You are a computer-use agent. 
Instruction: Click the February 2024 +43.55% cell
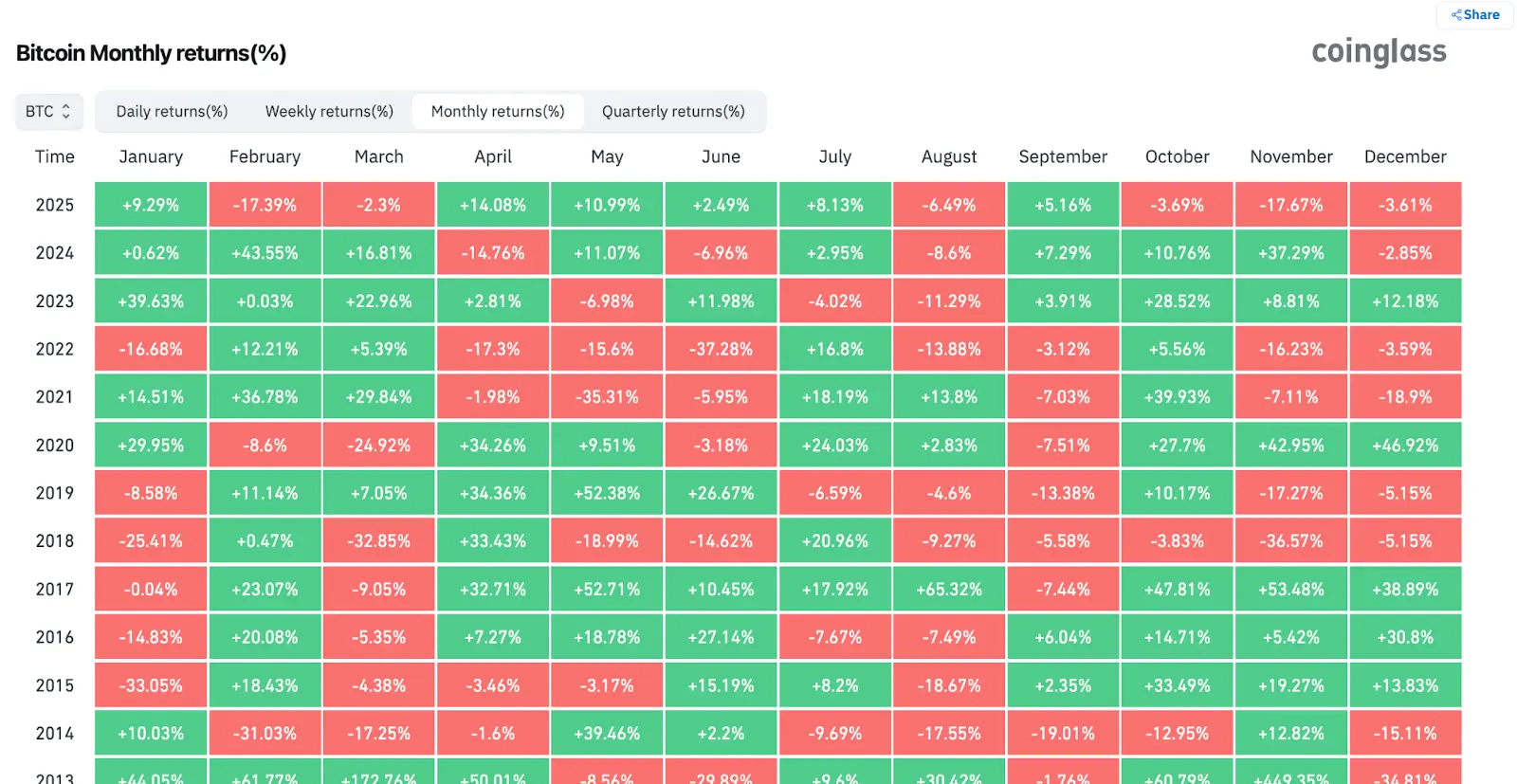tap(265, 252)
